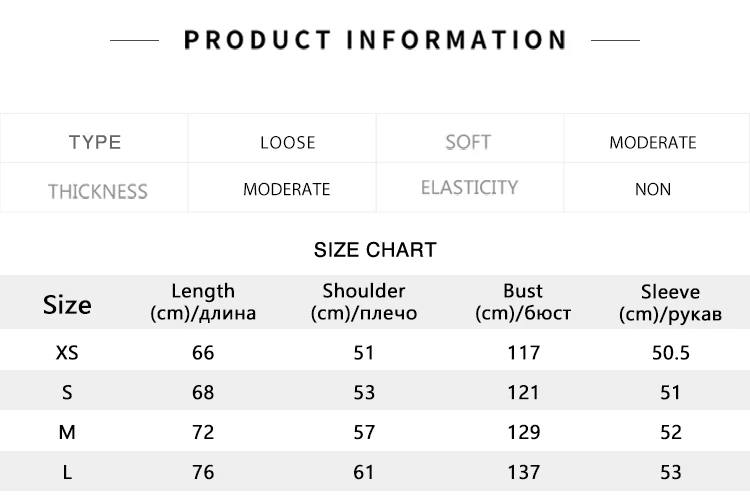Click the THICKNESS label cell
750x503 pixels.
tap(94, 187)
